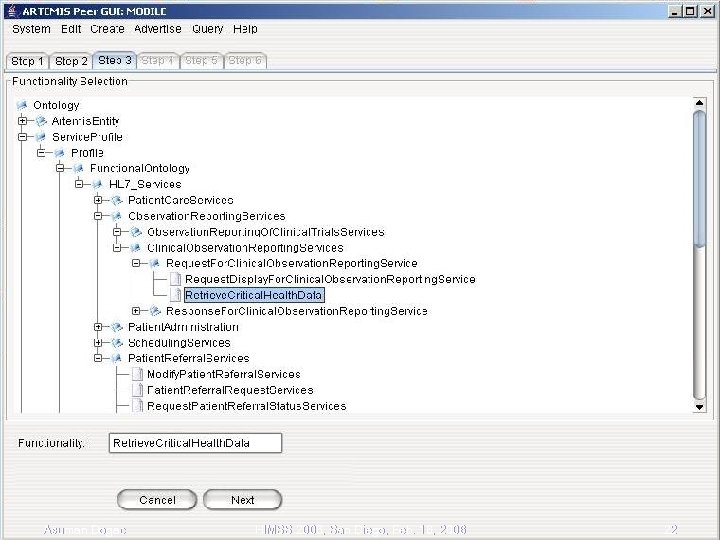Click the Java icon in title bar
Screen dimensions: 720x540
click(x=12, y=11)
